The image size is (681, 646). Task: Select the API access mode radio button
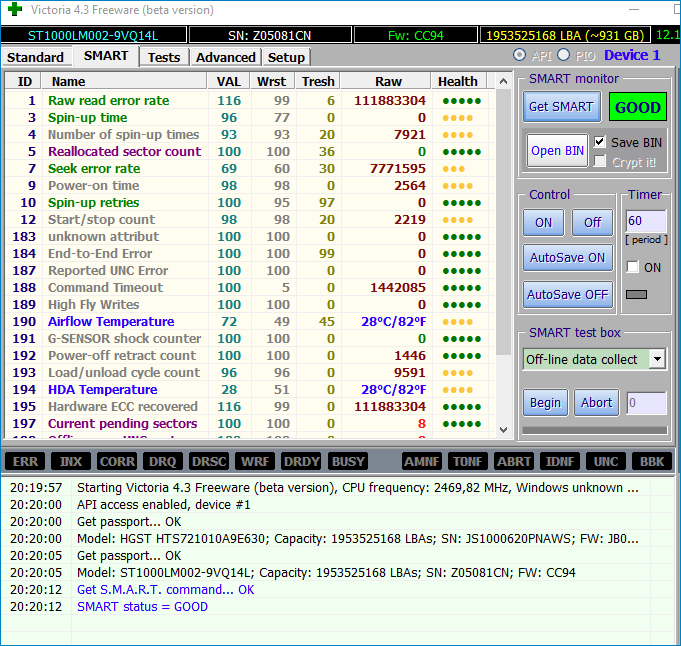(519, 55)
